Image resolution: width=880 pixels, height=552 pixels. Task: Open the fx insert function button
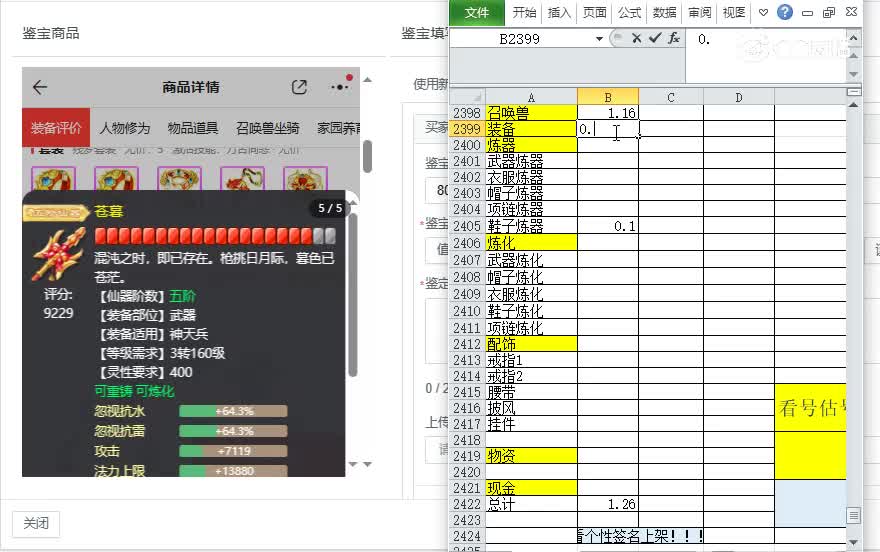[673, 38]
